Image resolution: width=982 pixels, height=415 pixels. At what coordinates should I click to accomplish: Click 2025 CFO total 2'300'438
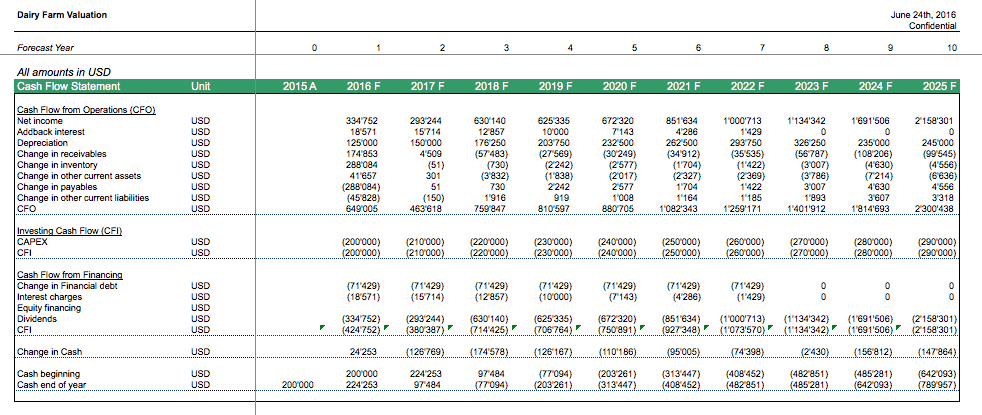(x=932, y=208)
